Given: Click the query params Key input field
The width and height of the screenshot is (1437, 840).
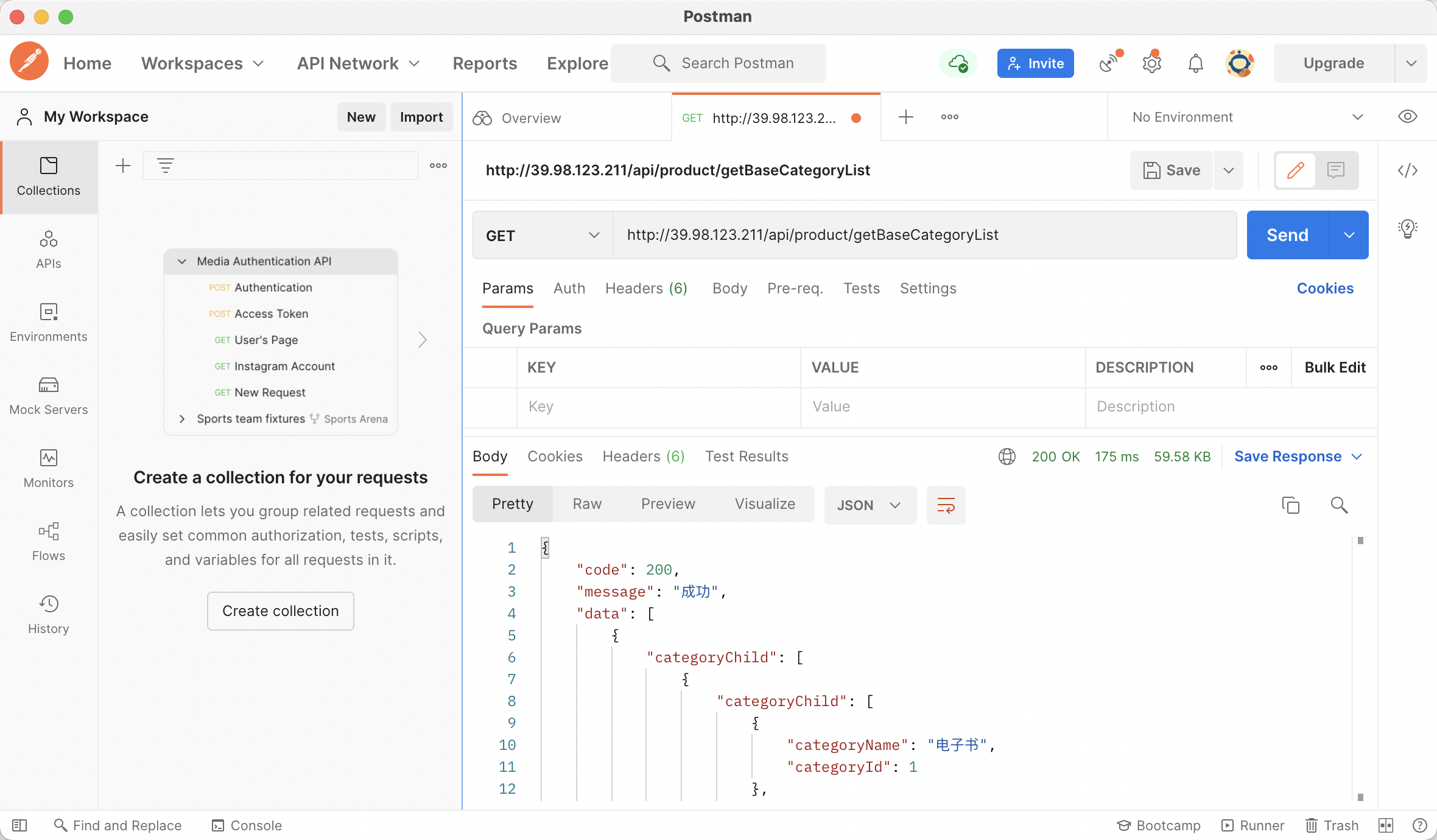Looking at the screenshot, I should [x=658, y=407].
